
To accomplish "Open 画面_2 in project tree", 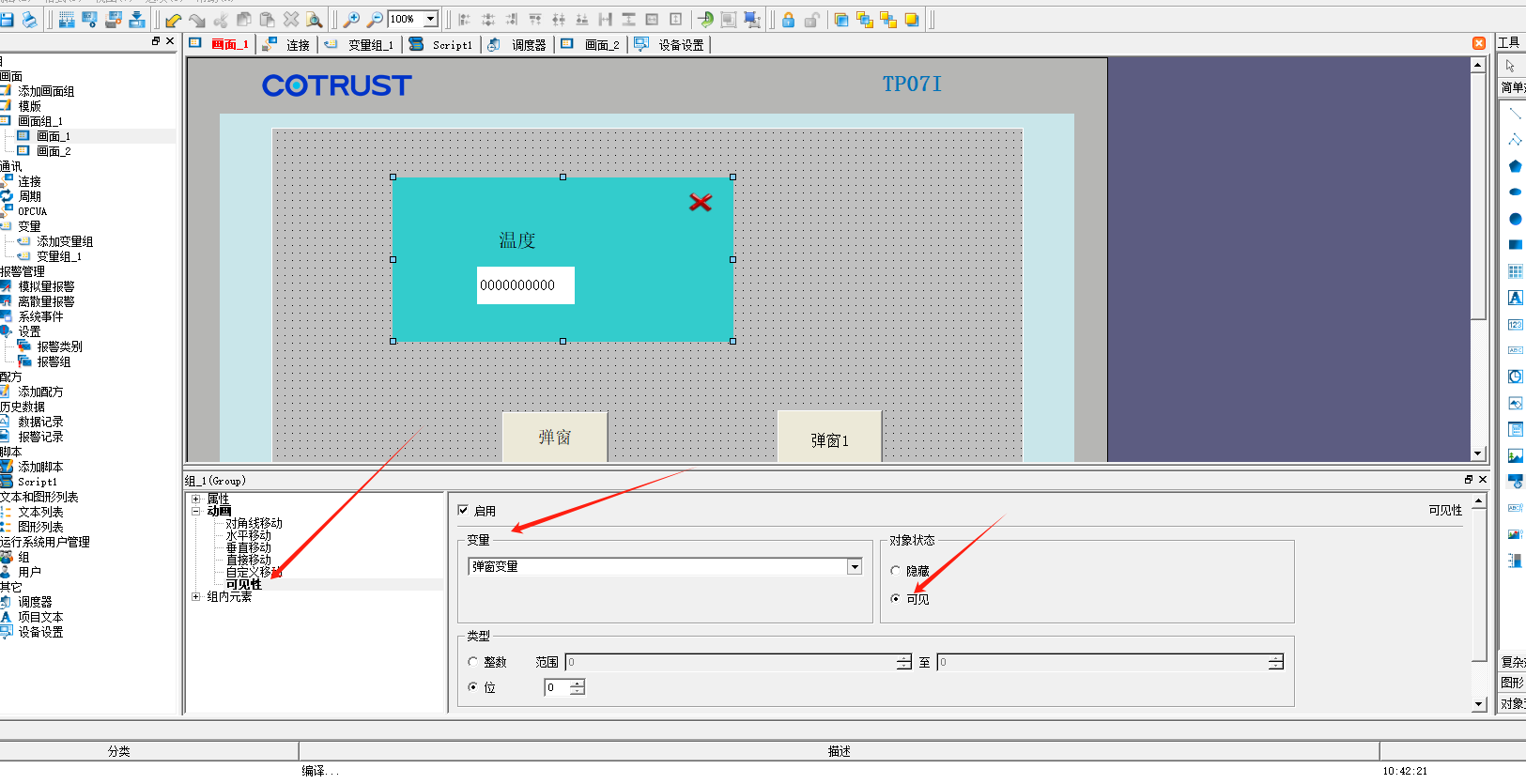I will [x=54, y=151].
